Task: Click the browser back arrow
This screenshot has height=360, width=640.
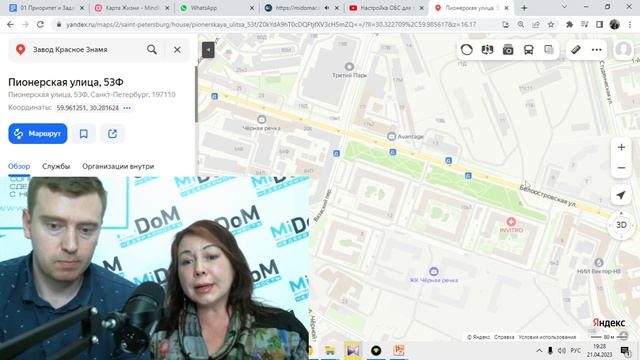Action: coord(10,24)
